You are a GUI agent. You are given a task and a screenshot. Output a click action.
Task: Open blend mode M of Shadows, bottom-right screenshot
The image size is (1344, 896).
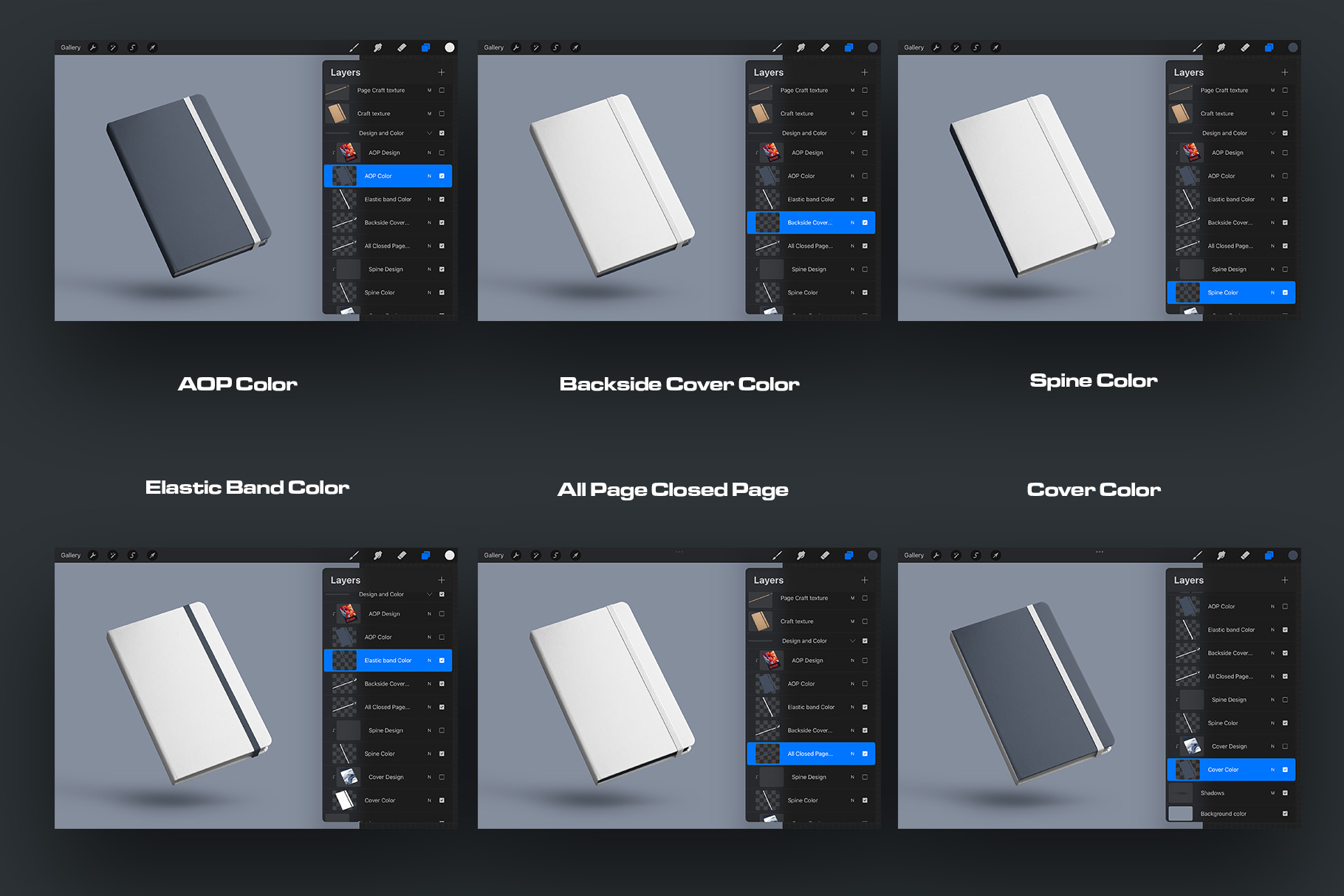click(x=1272, y=793)
